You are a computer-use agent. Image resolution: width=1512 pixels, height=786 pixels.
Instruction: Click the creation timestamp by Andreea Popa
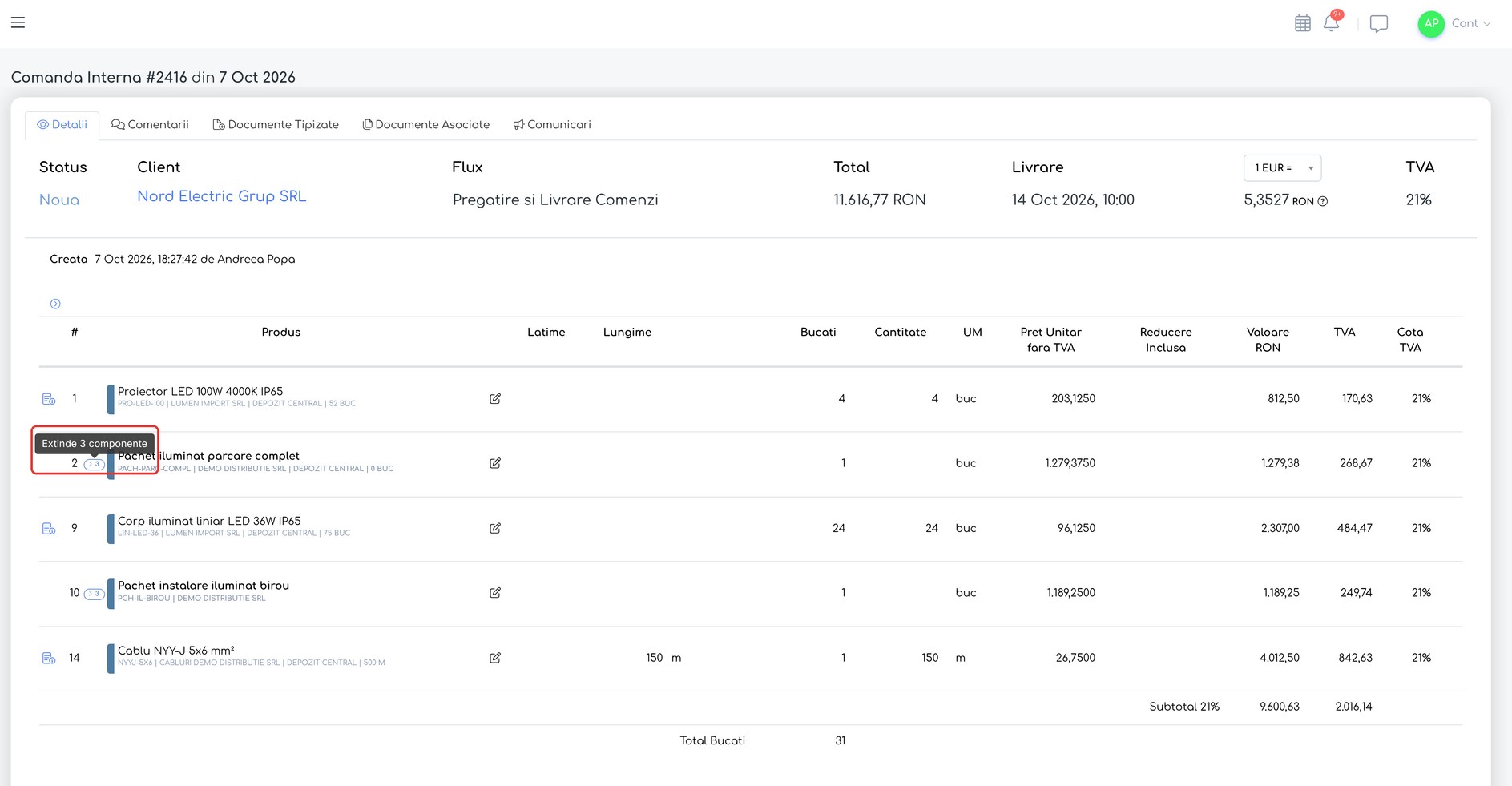click(195, 259)
